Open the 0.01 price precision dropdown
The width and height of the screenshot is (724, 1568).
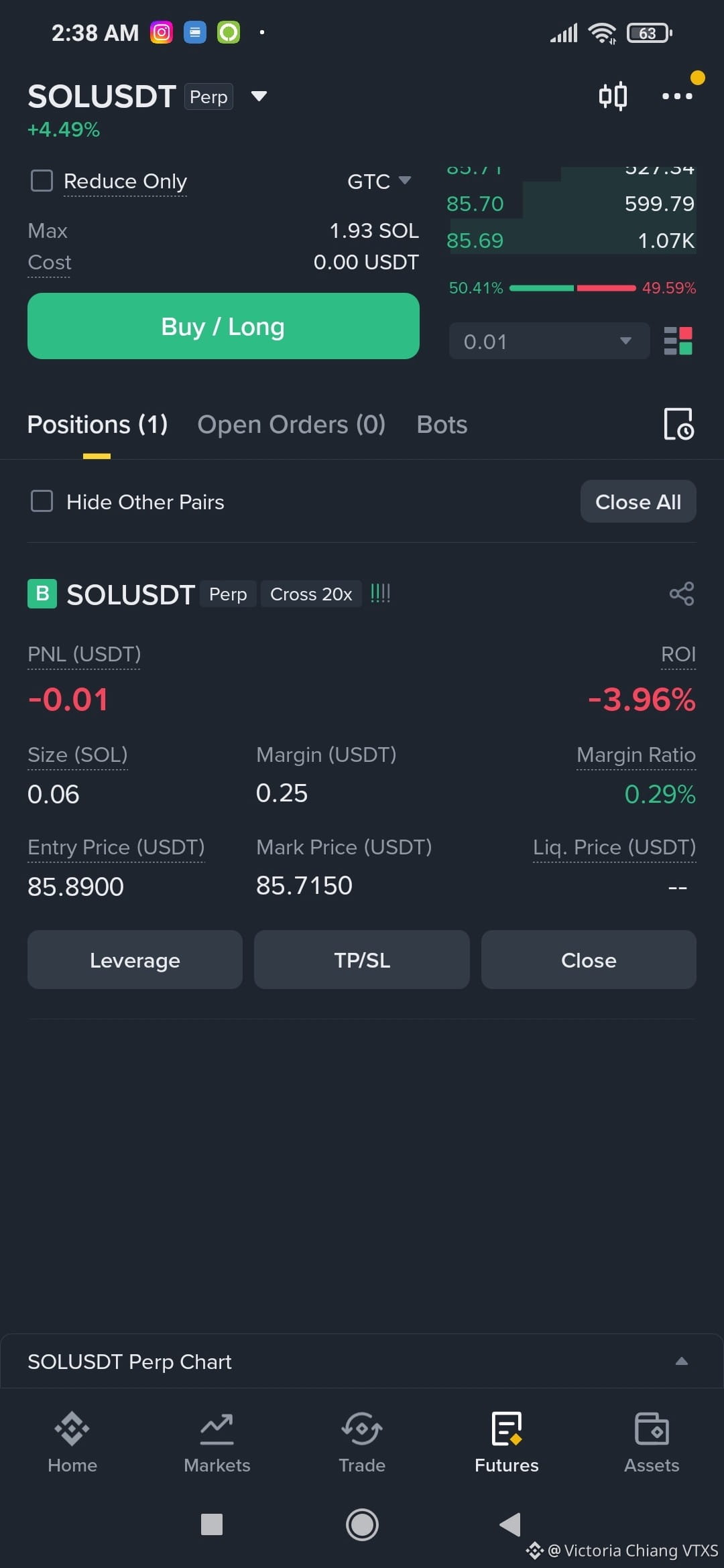(549, 341)
